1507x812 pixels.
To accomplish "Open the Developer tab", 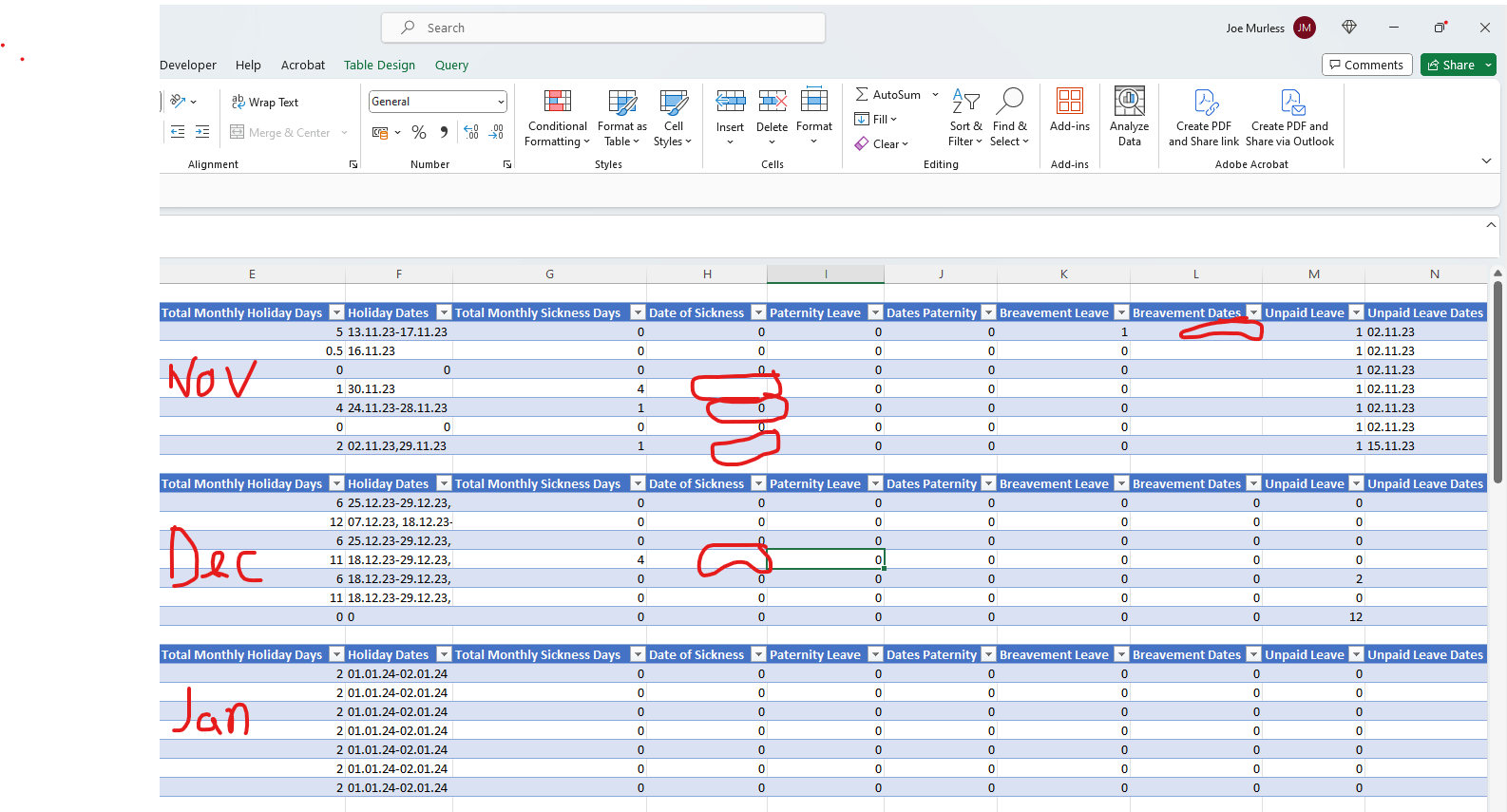I will click(x=188, y=65).
